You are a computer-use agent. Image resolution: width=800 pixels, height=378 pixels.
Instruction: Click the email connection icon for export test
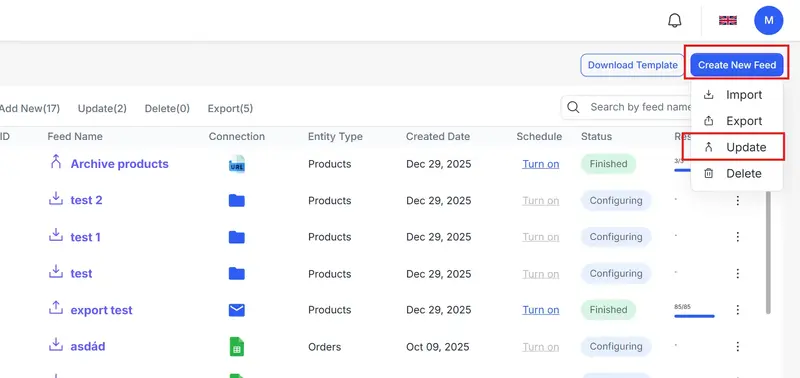(237, 310)
